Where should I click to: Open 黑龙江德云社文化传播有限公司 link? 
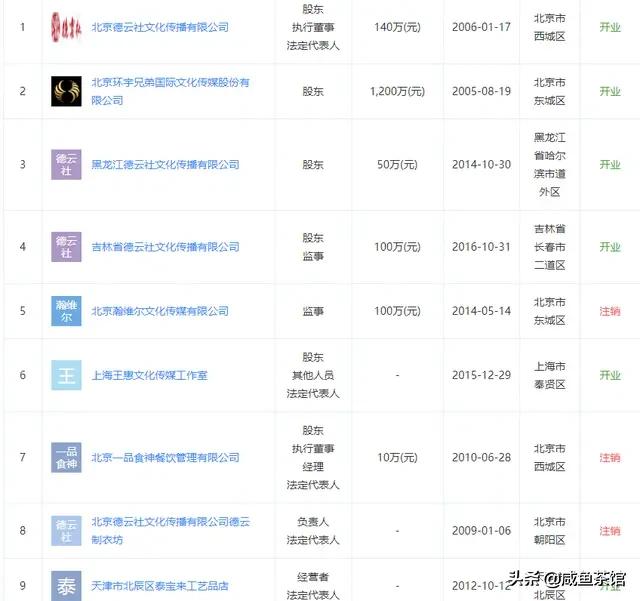(x=165, y=165)
